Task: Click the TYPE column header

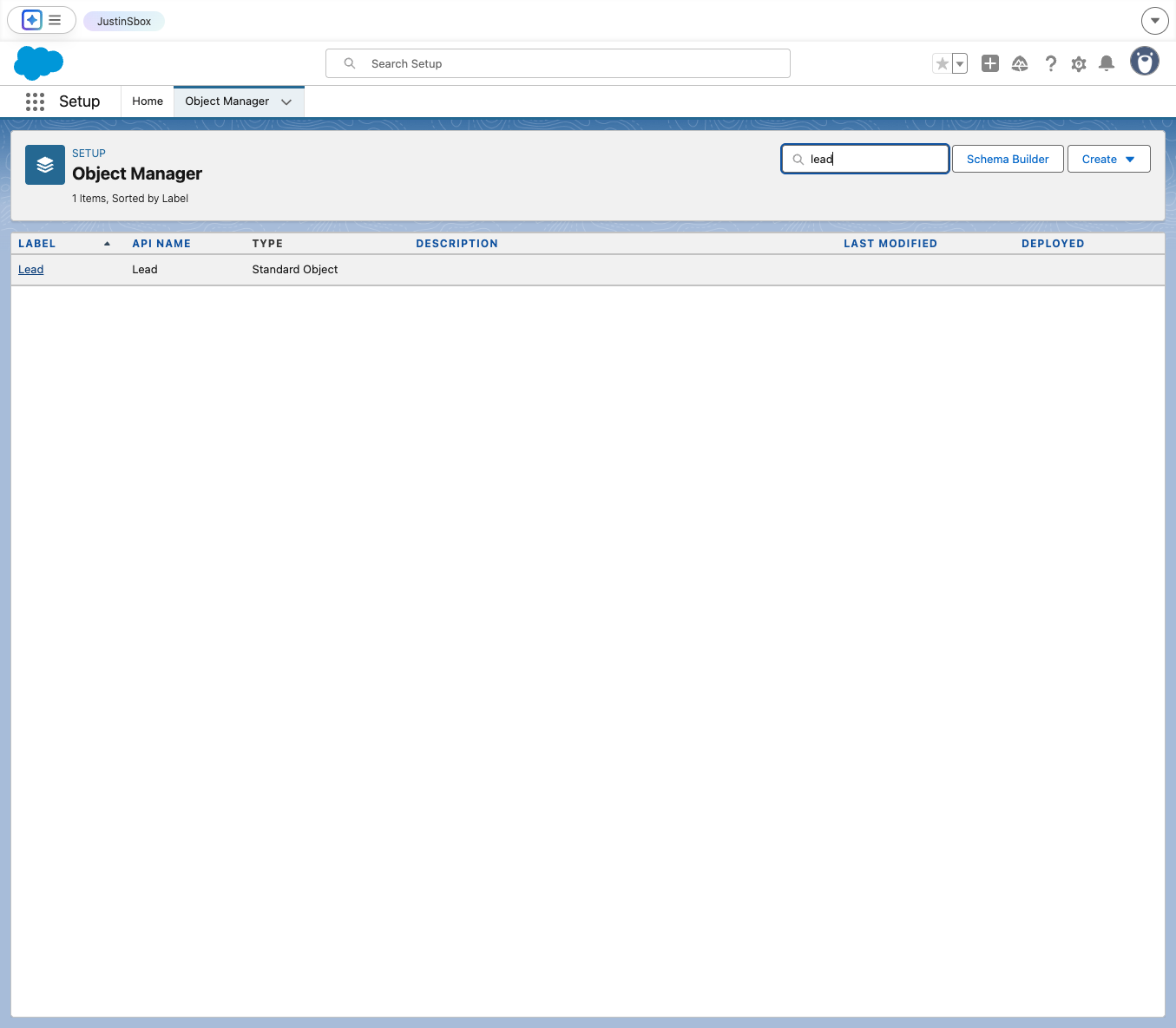Action: point(267,244)
